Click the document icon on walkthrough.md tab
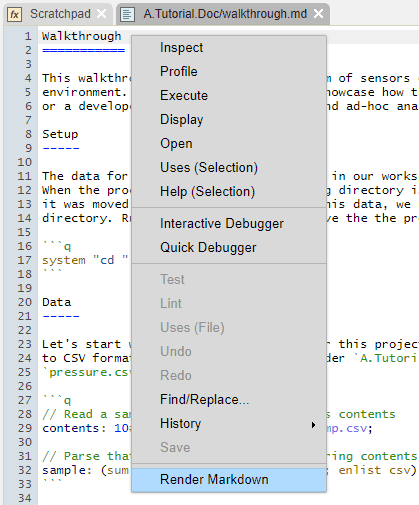The width and height of the screenshot is (419, 505). pyautogui.click(x=127, y=14)
